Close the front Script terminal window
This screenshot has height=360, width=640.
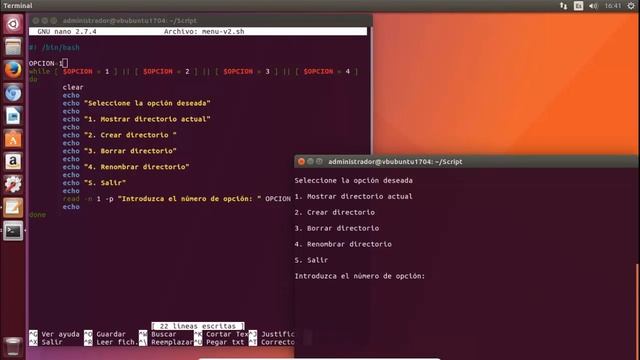301,162
